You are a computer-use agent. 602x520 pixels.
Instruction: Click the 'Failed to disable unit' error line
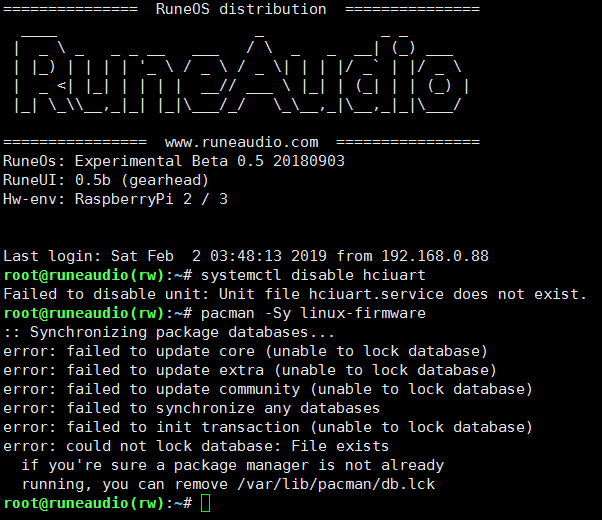[295, 294]
